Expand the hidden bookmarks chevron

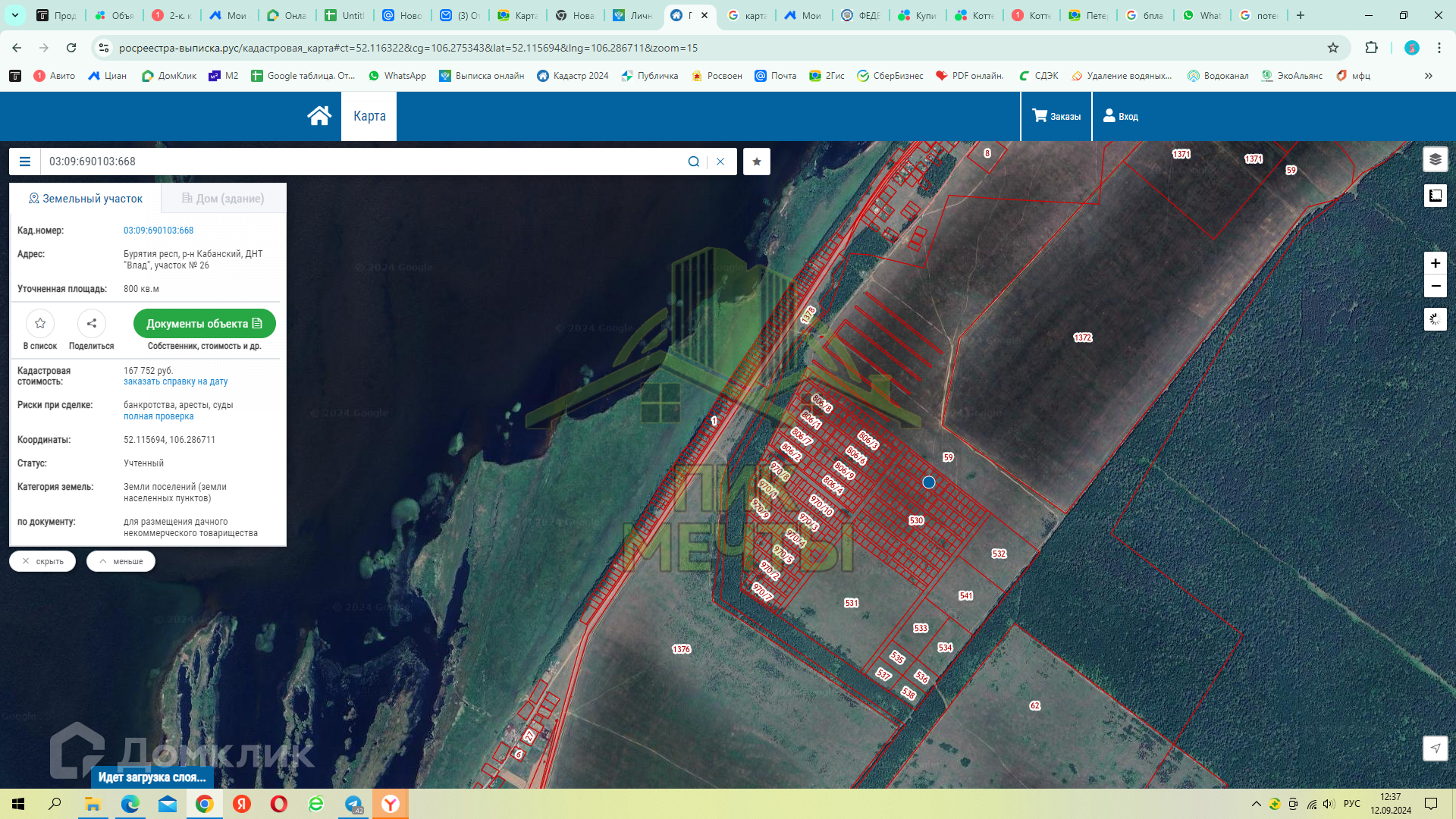point(1428,76)
